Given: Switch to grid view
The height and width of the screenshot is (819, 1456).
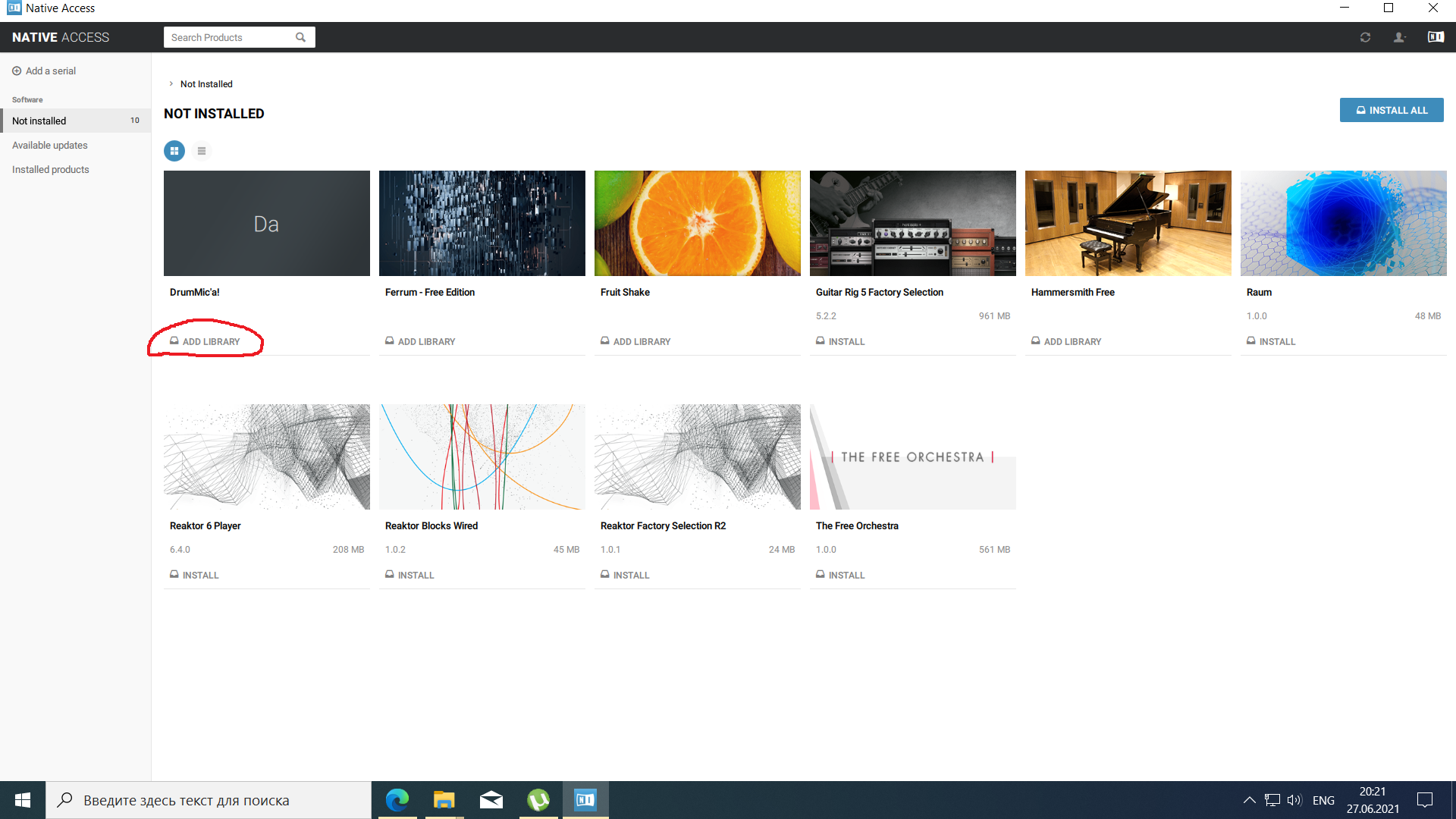Looking at the screenshot, I should [x=174, y=151].
